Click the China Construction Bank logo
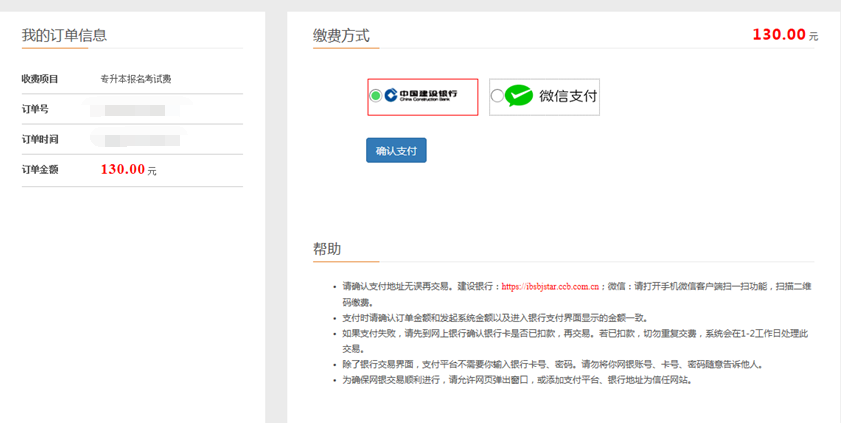 [x=421, y=95]
